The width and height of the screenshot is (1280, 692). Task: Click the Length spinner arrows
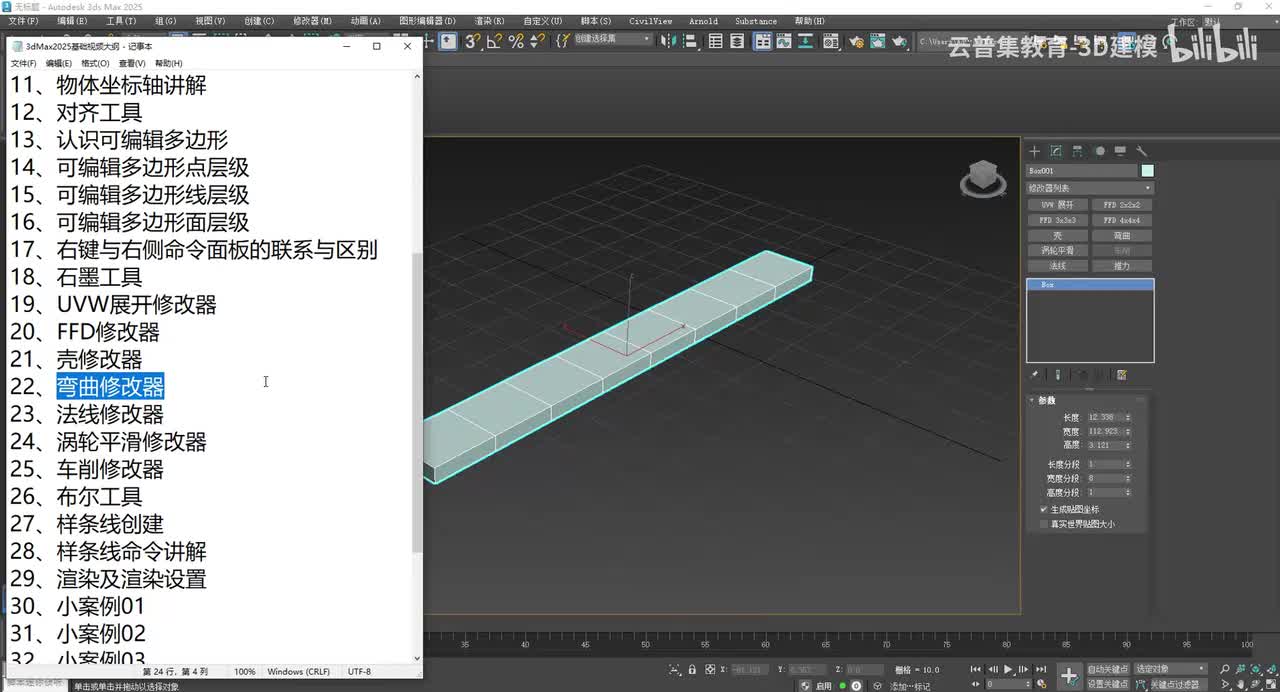pyautogui.click(x=1128, y=417)
